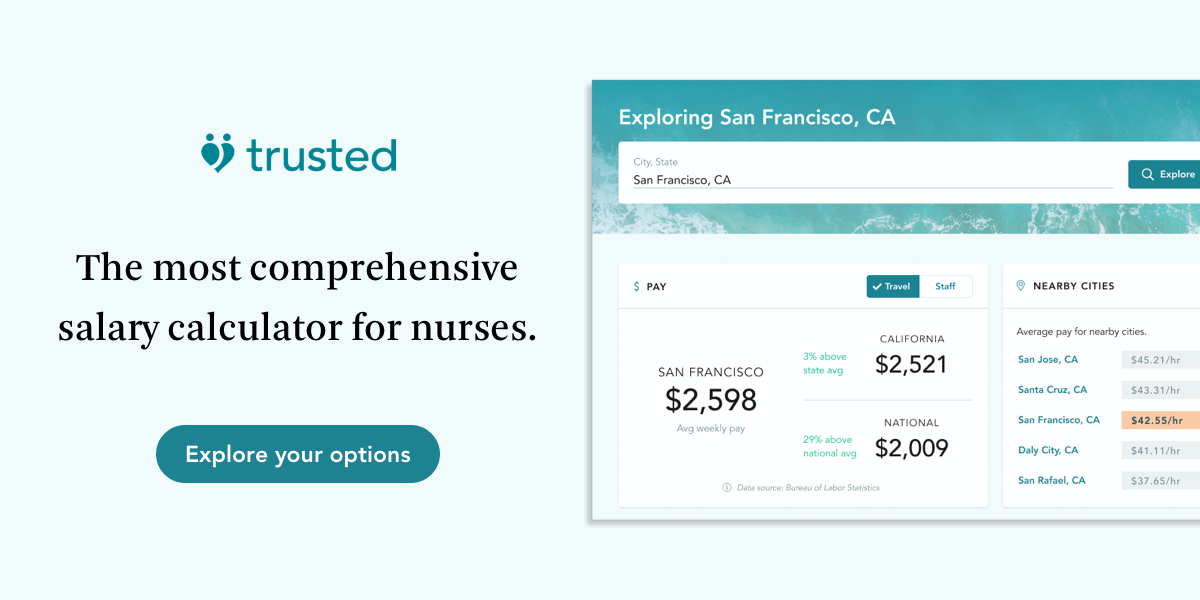This screenshot has height=600, width=1200.
Task: View Santa Cruz, CA pay rates
Action: click(x=1053, y=389)
